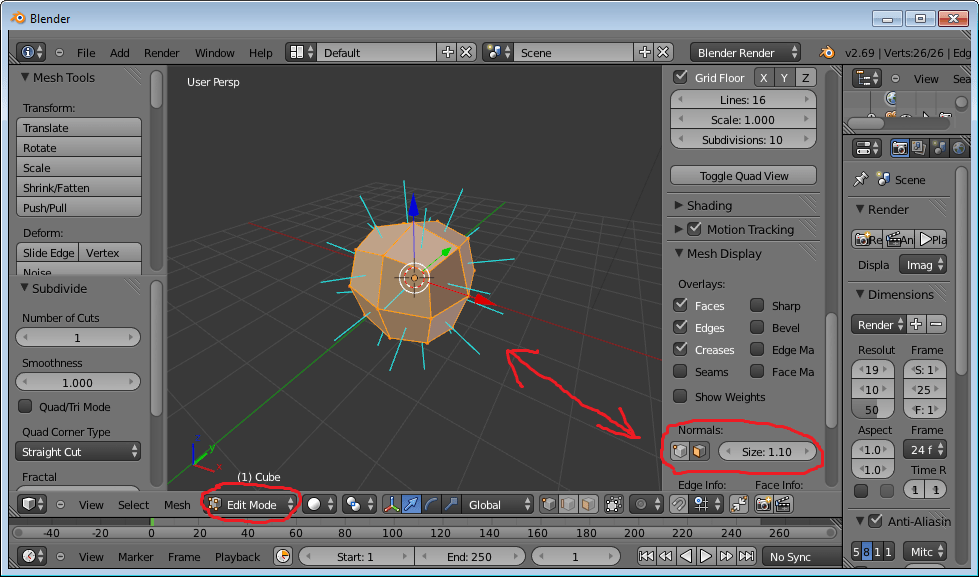Adjust the Smoothness slider
This screenshot has height=577, width=979.
pyautogui.click(x=78, y=382)
